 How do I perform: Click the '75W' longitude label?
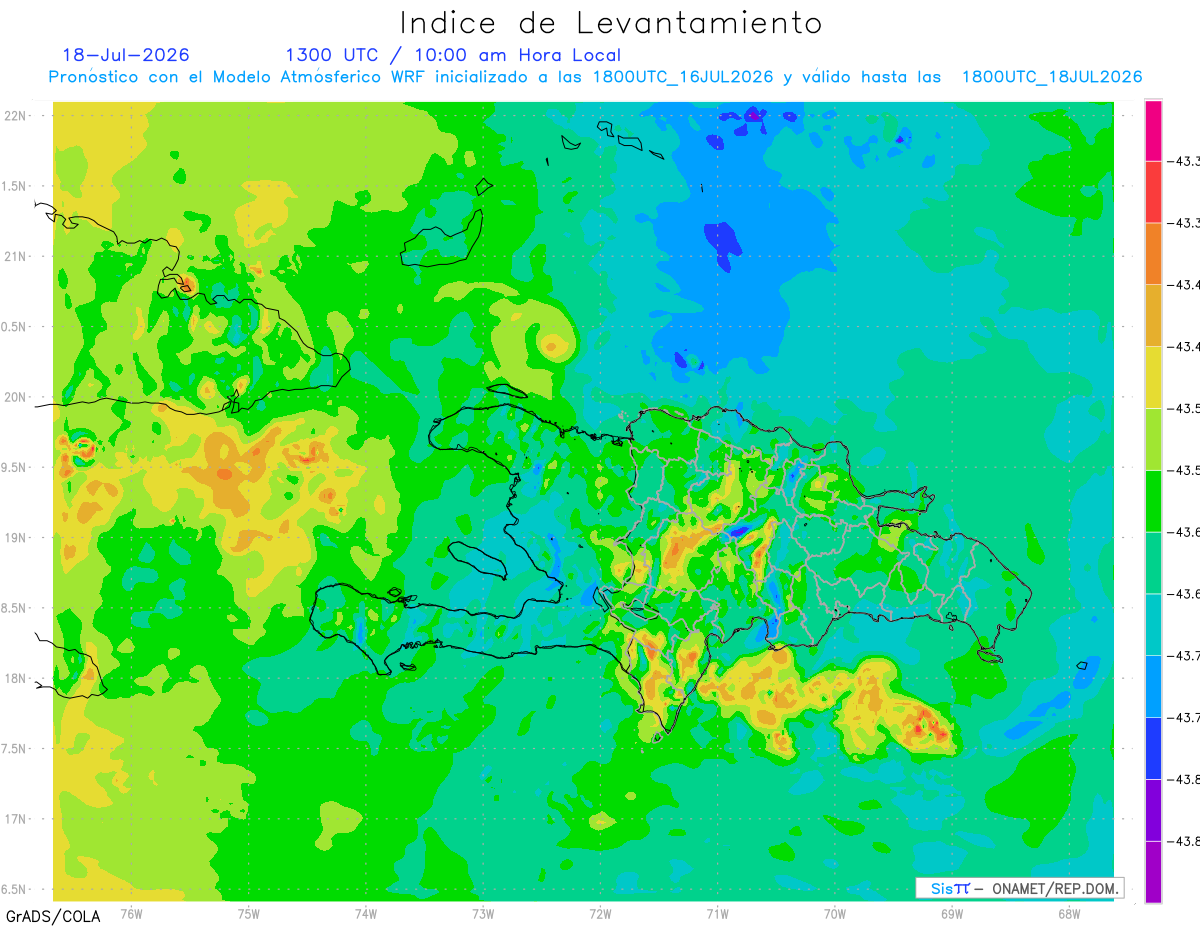[x=249, y=913]
